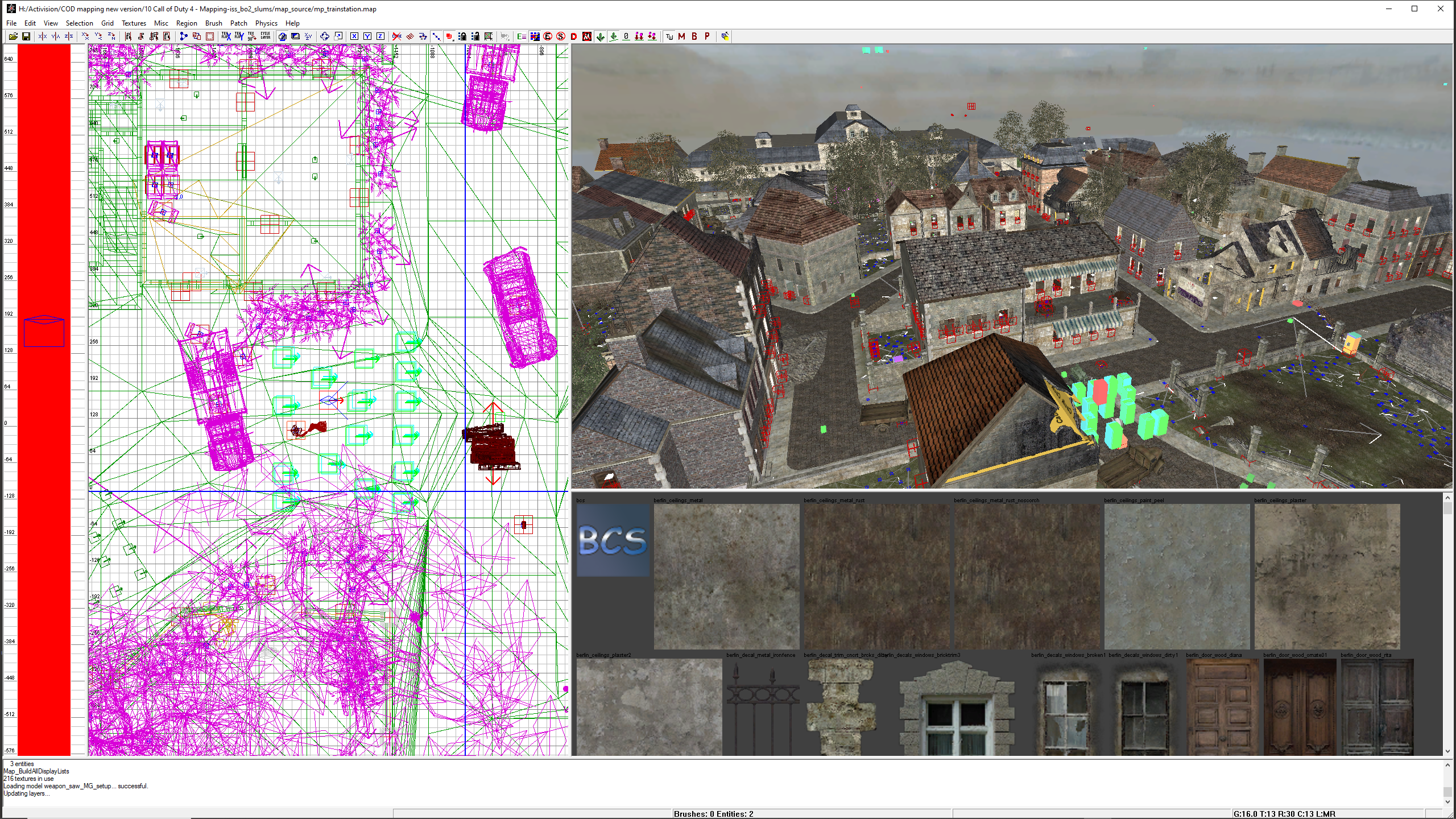Toggle the crossed-out S filter
Viewport: 1456px width, 819px height.
561,36
